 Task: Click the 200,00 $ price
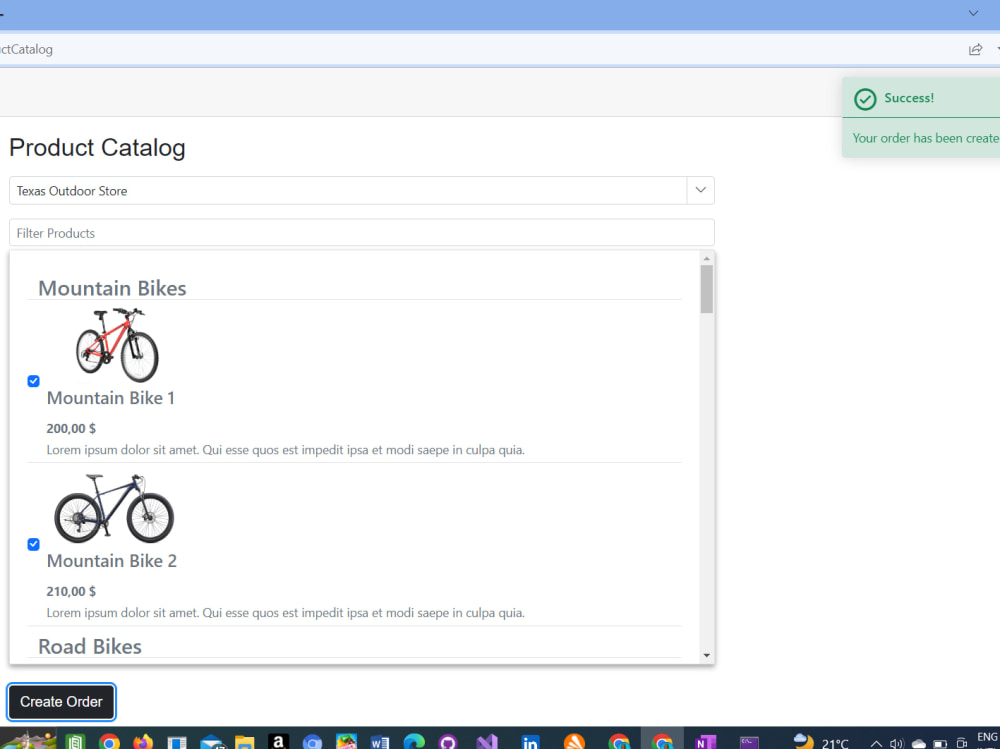click(71, 429)
